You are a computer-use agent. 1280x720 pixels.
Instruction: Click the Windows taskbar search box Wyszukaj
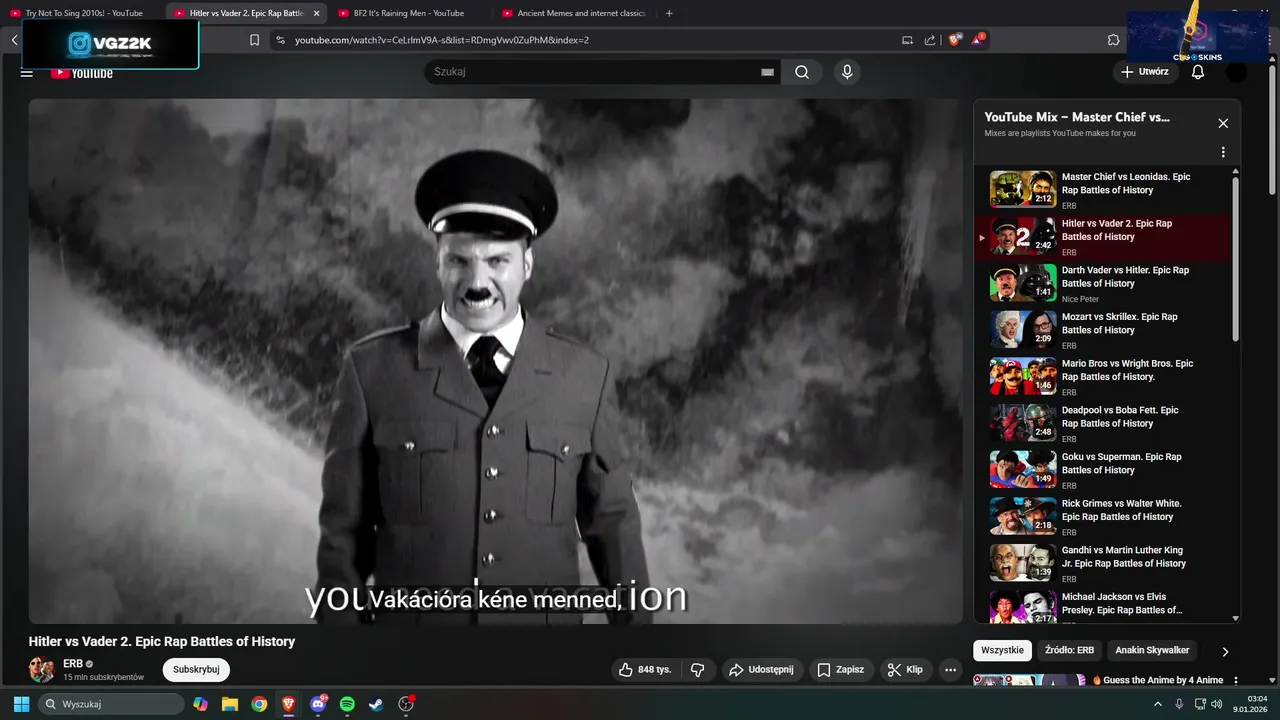110,704
